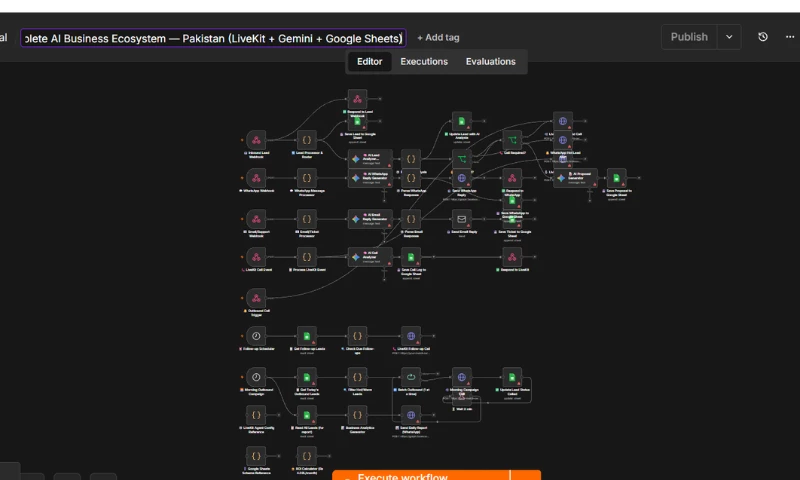Image resolution: width=800 pixels, height=480 pixels.
Task: Select the Google Sheets Schema Reference node
Action: coord(256,456)
